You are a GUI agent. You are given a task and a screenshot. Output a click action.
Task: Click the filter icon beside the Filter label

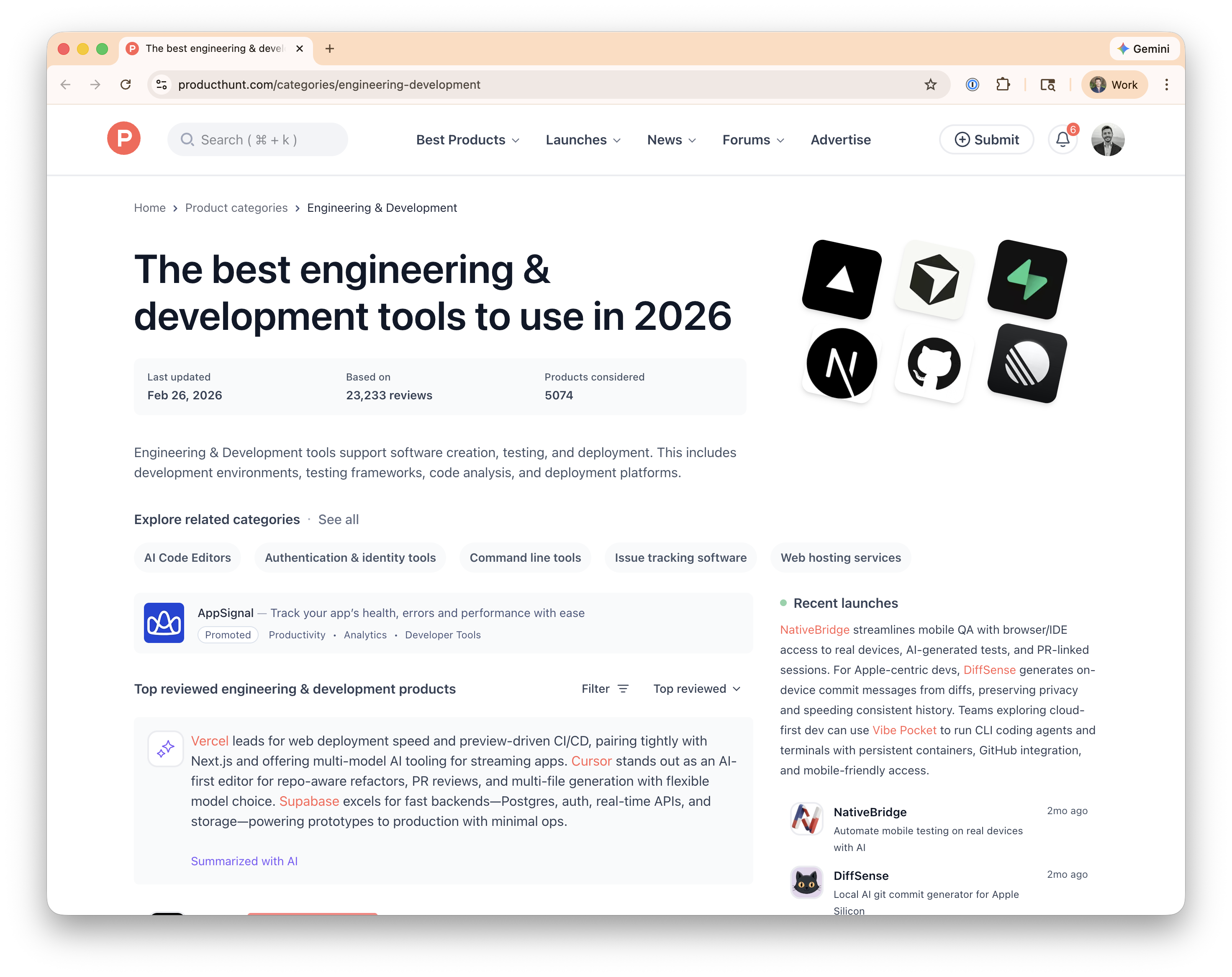[624, 688]
